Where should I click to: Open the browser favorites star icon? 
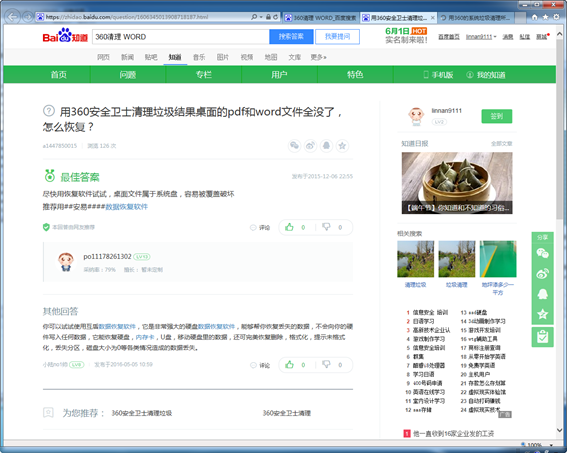pos(545,17)
